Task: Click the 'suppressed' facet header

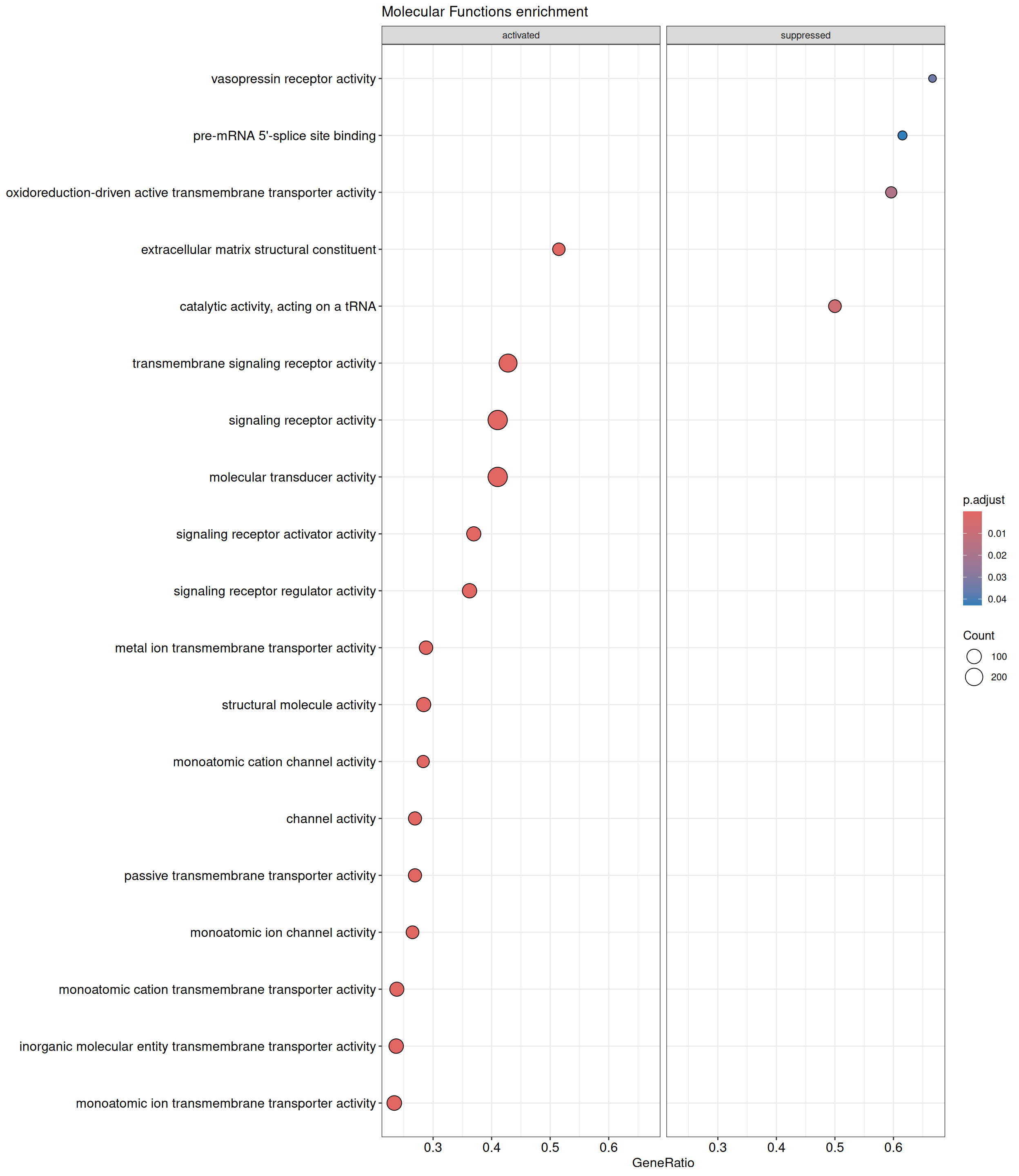Action: coord(805,35)
